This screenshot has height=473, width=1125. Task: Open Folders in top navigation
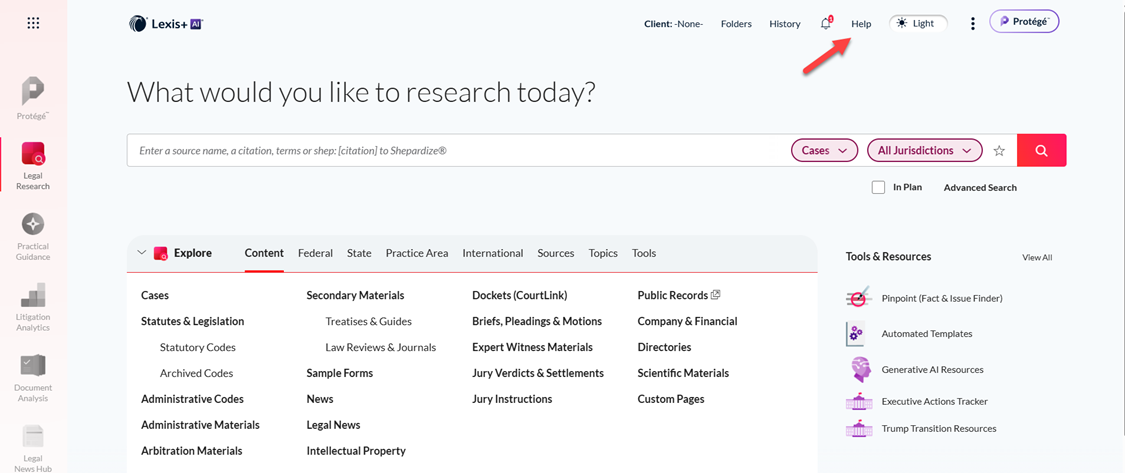tap(736, 24)
